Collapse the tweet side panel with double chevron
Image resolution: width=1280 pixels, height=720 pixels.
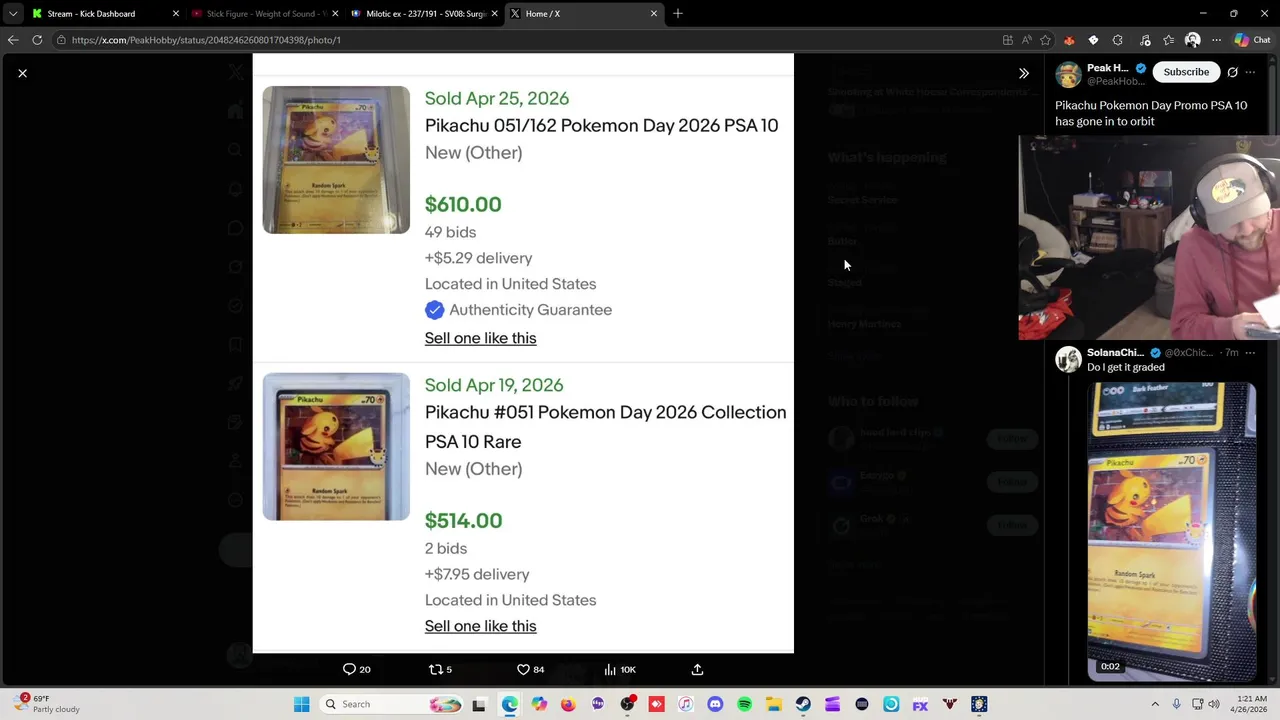1024,73
